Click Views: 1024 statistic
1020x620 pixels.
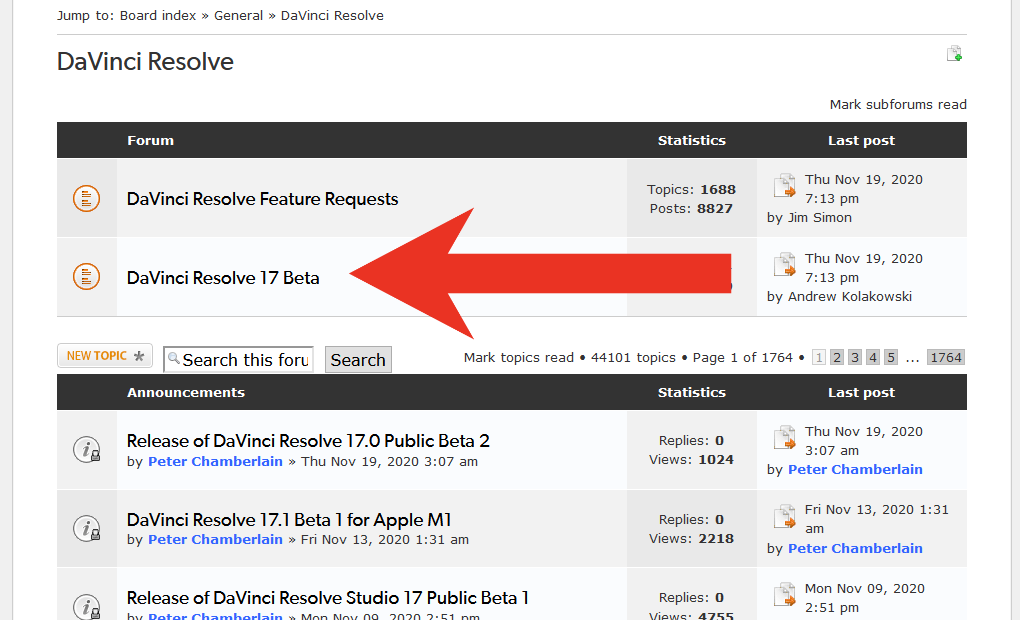[x=691, y=460]
